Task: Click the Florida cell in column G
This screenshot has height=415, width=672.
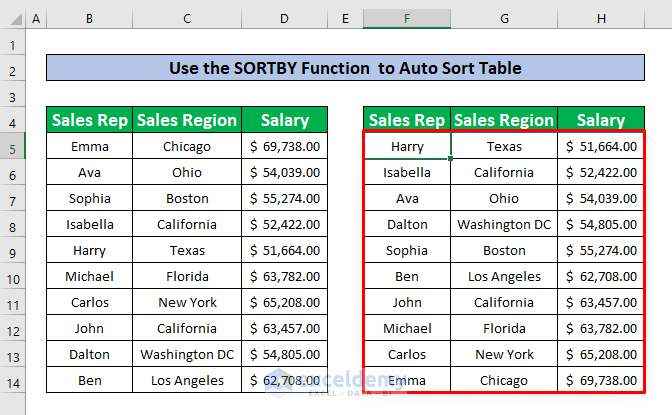Action: pos(504,328)
